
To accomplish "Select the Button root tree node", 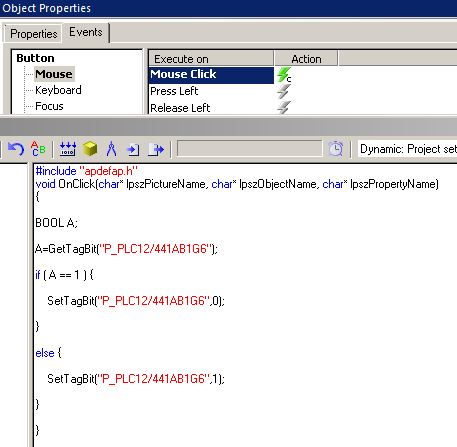I will 35,58.
